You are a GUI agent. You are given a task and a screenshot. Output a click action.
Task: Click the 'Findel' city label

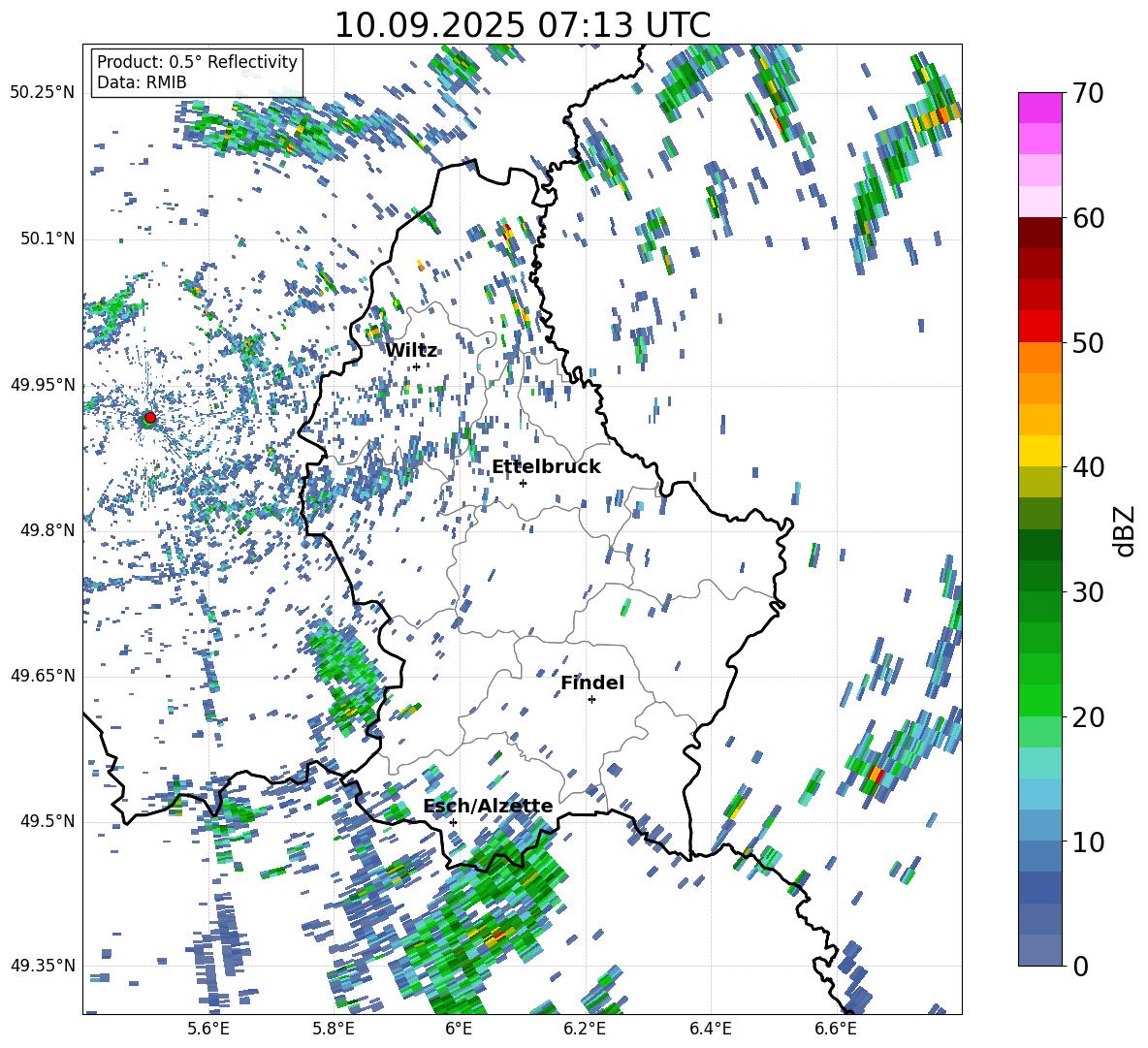pyautogui.click(x=592, y=683)
